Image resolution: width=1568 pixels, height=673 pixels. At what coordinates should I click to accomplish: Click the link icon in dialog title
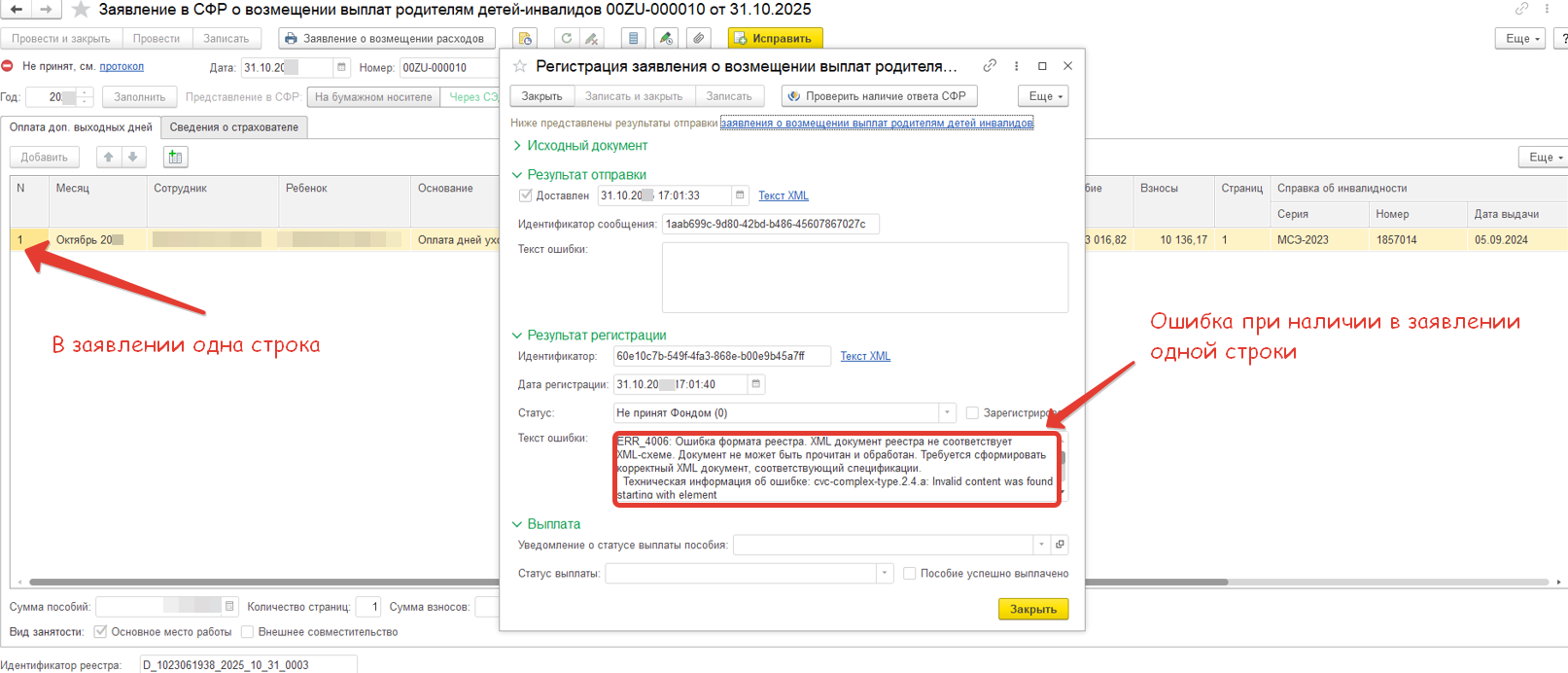point(990,66)
